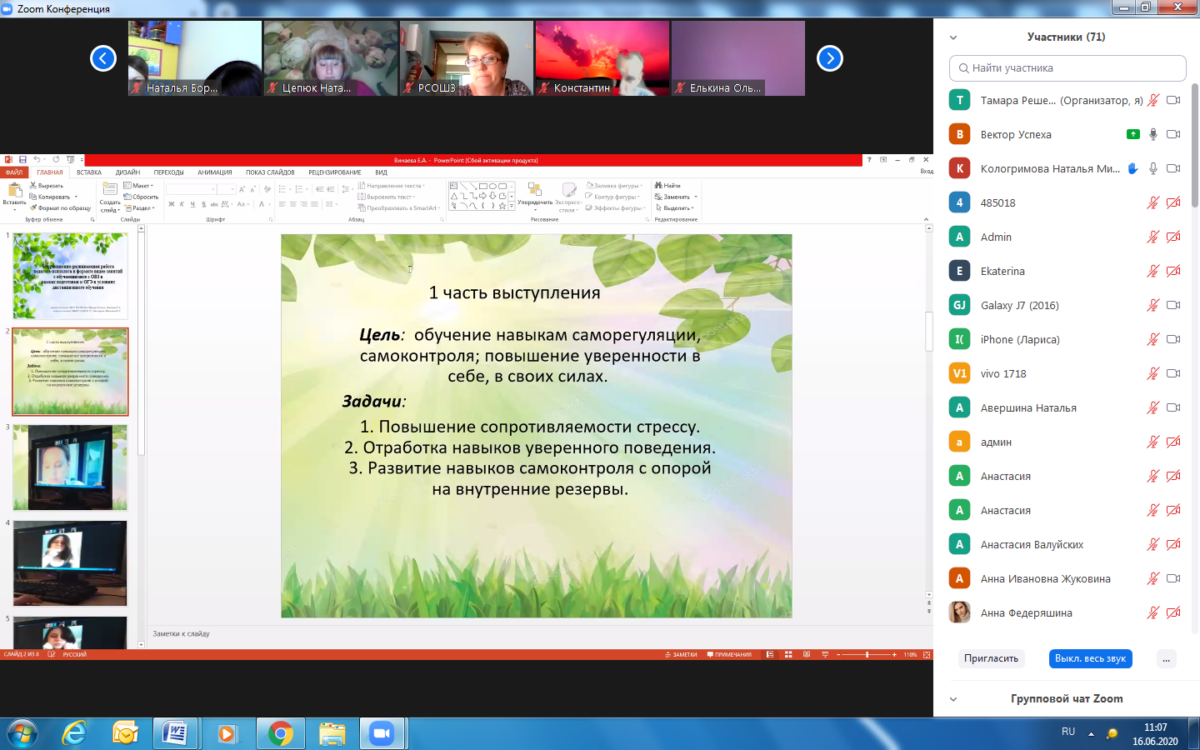Toggle the camera icon for Admin
1200x750 pixels.
(1174, 237)
